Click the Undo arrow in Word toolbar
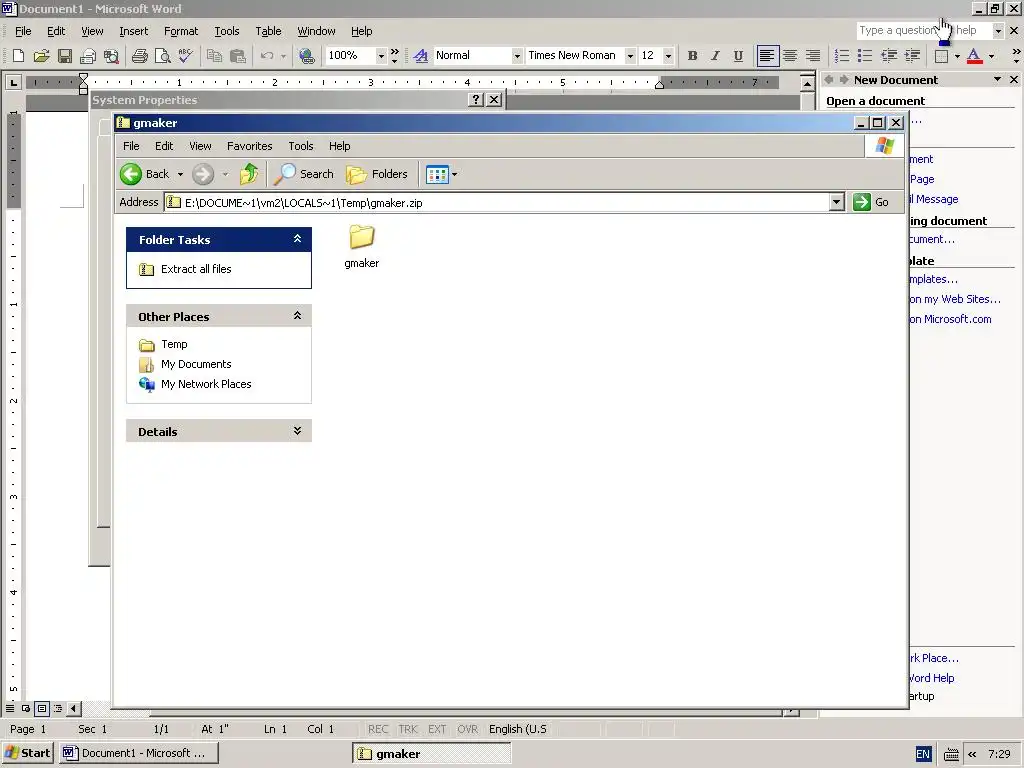Viewport: 1024px width, 768px height. point(266,56)
